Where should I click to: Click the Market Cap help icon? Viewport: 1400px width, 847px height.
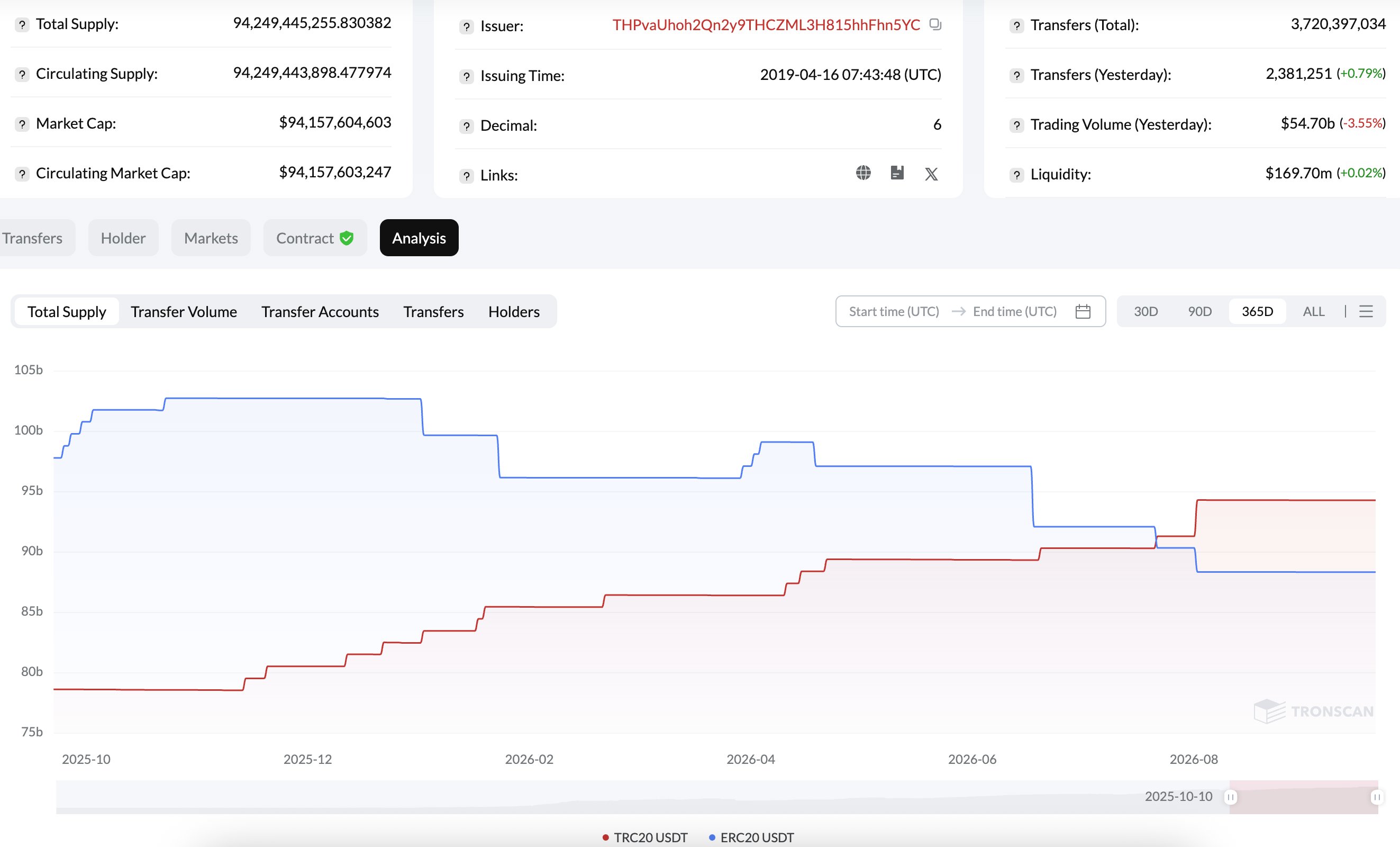pyautogui.click(x=22, y=124)
